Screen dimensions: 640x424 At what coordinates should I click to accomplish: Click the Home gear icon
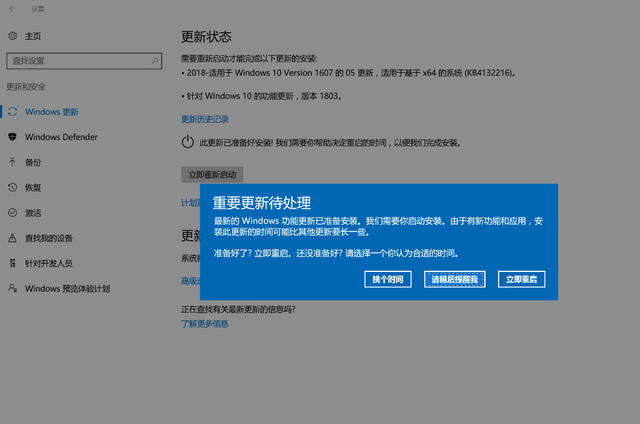(13, 36)
